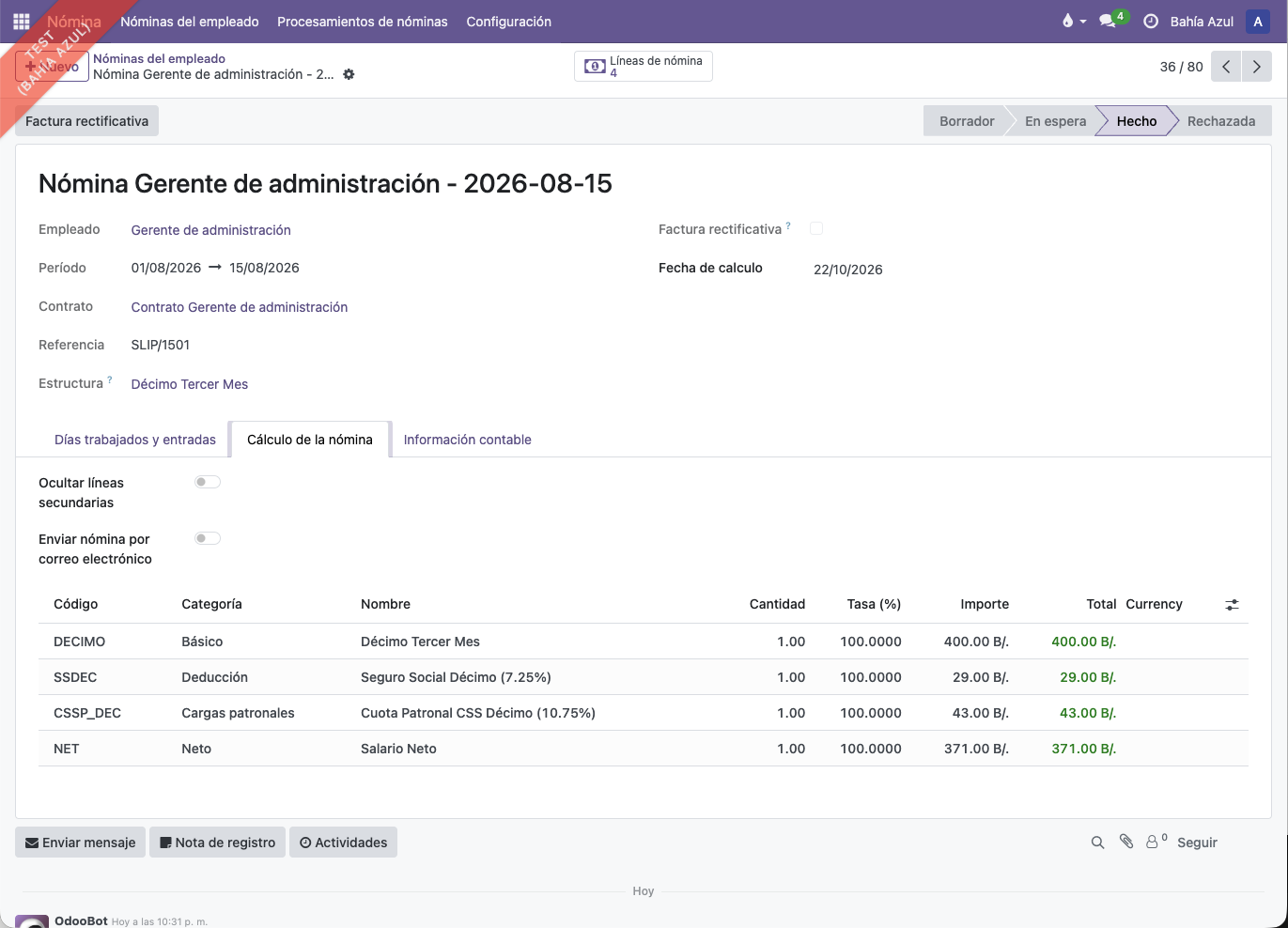This screenshot has height=928, width=1288.
Task: Switch to Información contable tab
Action: click(468, 440)
